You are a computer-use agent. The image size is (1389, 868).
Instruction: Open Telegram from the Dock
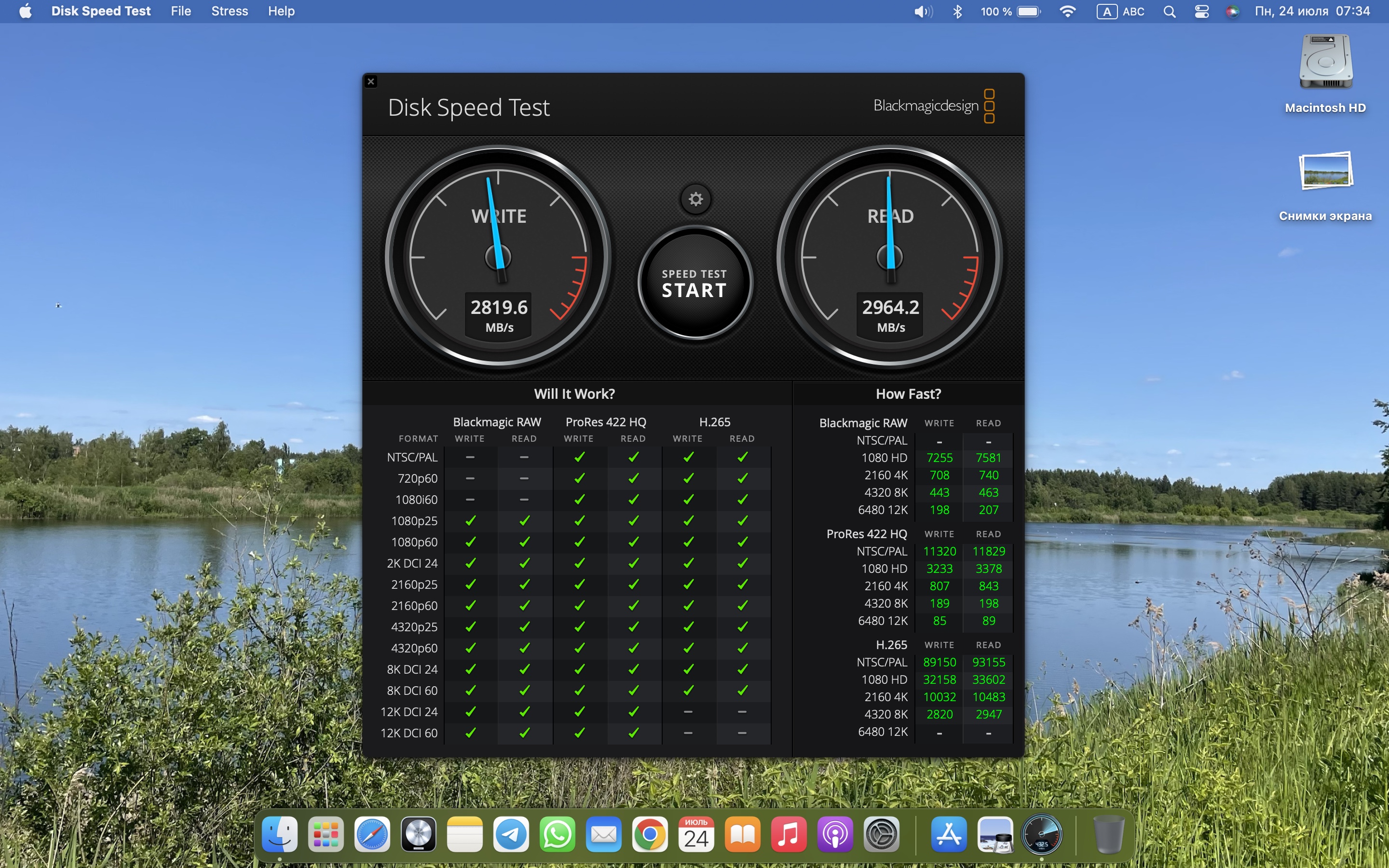coord(511,834)
